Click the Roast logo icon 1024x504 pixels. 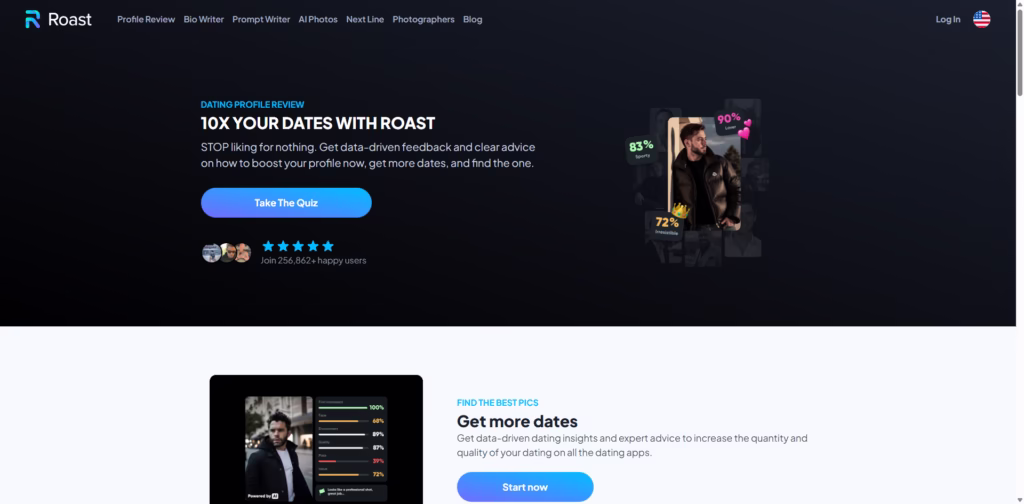point(33,20)
